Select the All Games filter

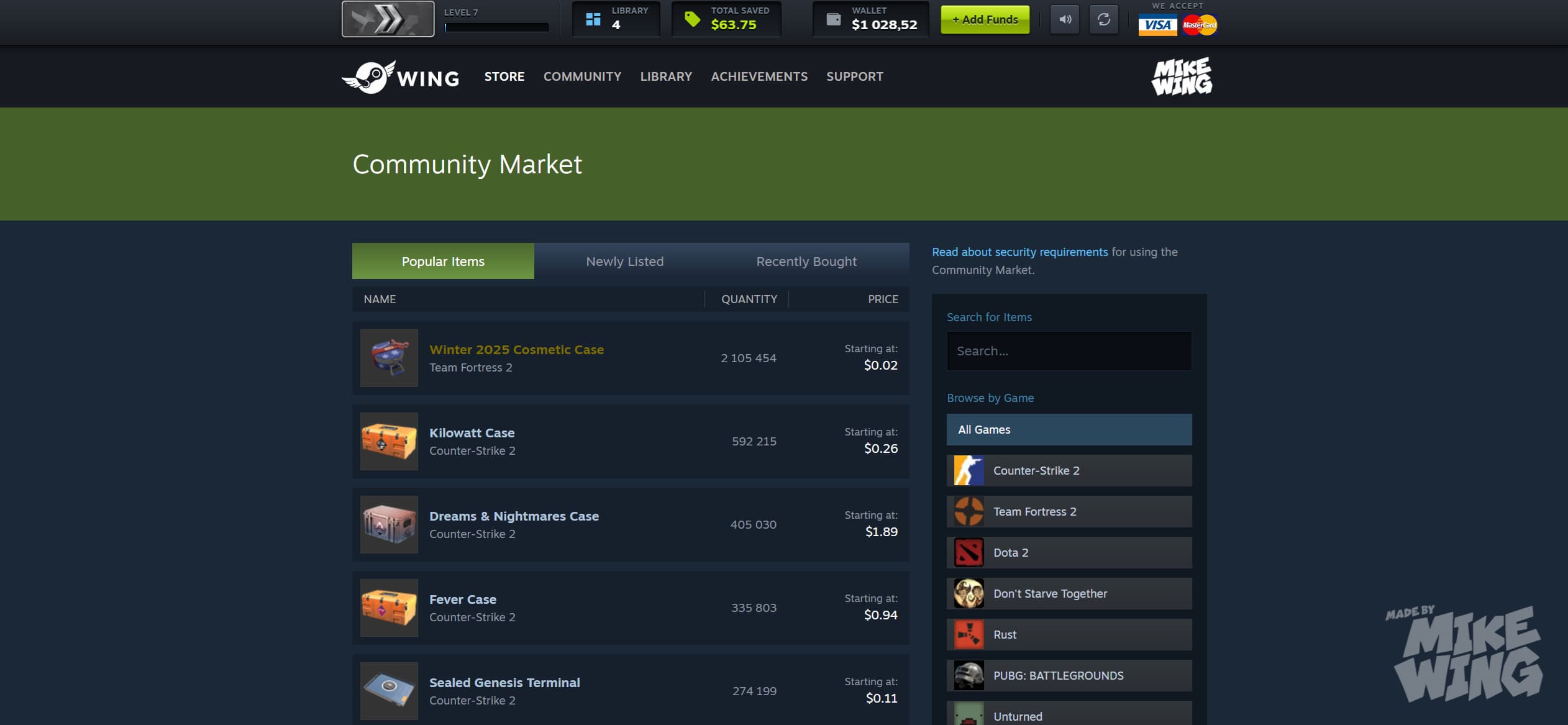pos(1069,429)
